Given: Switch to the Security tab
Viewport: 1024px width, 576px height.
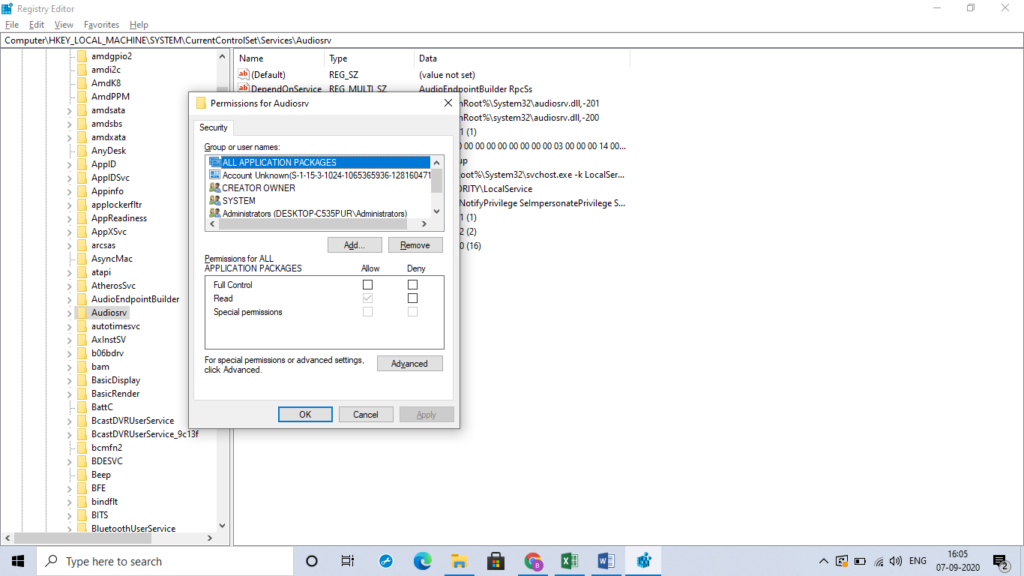Looking at the screenshot, I should pos(213,127).
